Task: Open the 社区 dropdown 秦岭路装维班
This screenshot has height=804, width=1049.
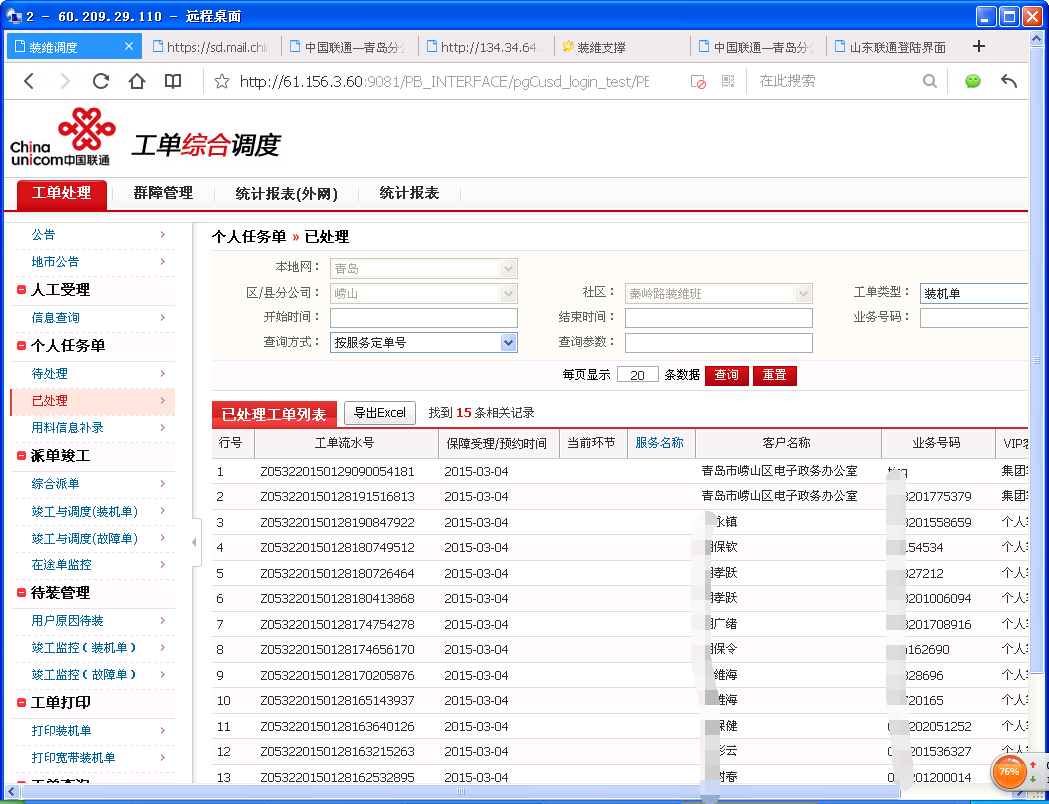Action: click(x=719, y=294)
